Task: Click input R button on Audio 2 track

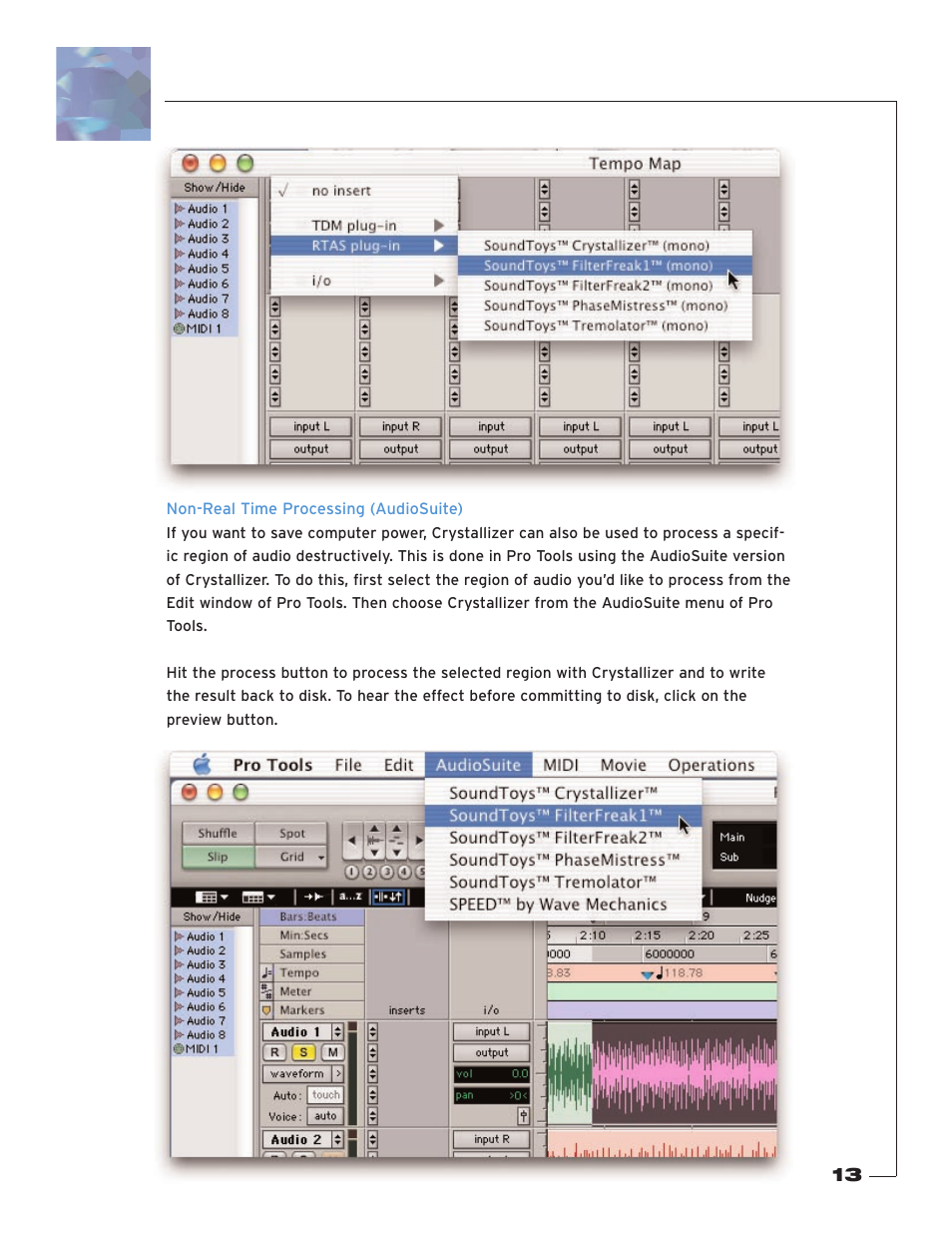Action: click(492, 1139)
